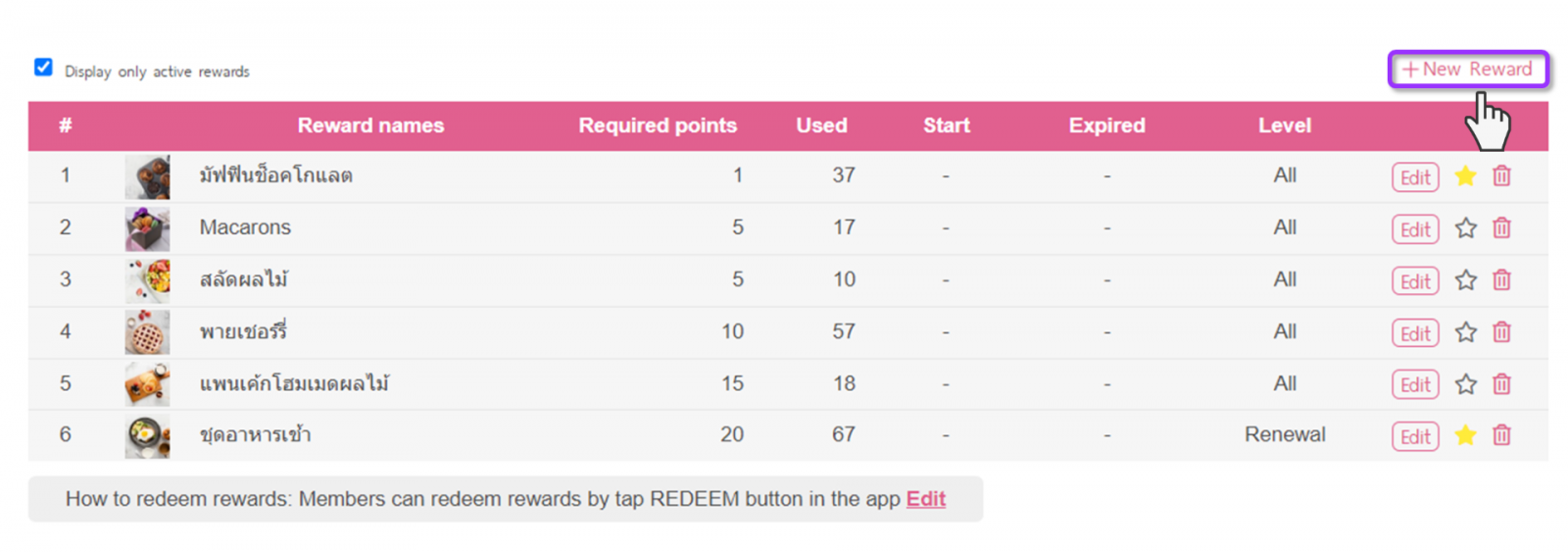Edit the Macarons reward

(1415, 229)
